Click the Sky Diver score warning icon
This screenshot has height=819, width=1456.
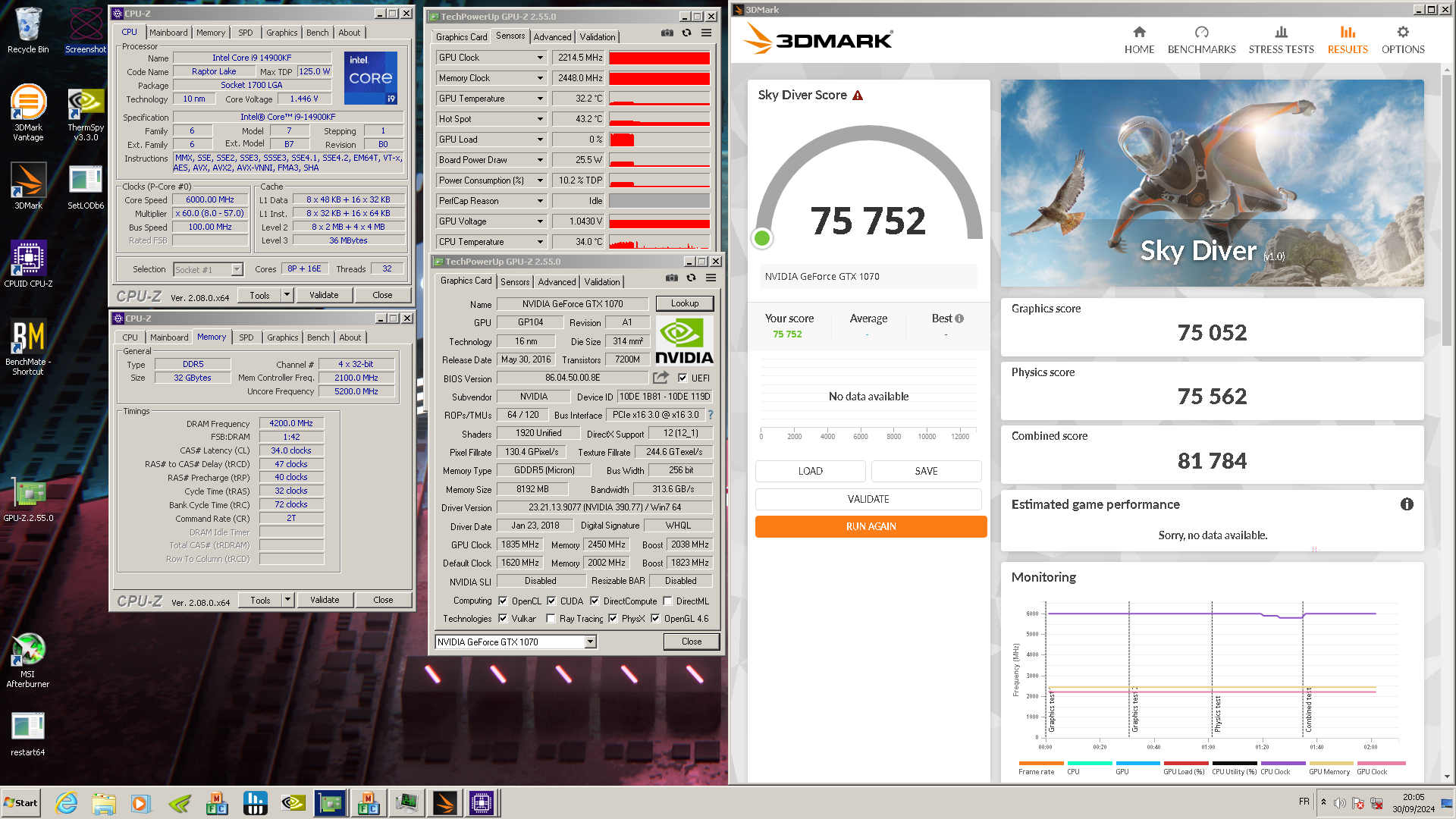[858, 96]
